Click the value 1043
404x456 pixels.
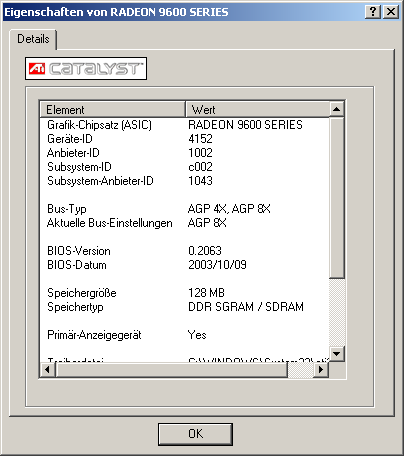click(200, 181)
